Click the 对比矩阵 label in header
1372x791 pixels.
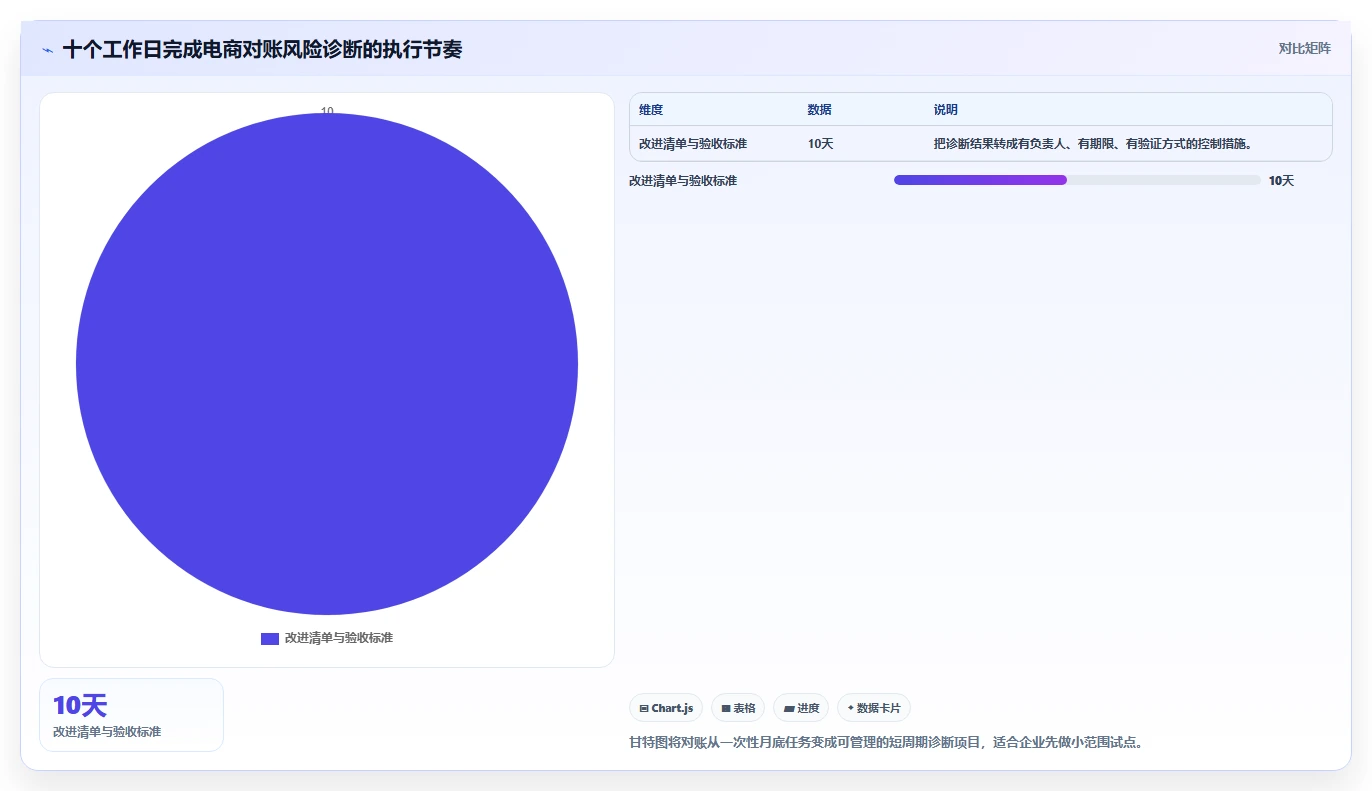[1304, 48]
